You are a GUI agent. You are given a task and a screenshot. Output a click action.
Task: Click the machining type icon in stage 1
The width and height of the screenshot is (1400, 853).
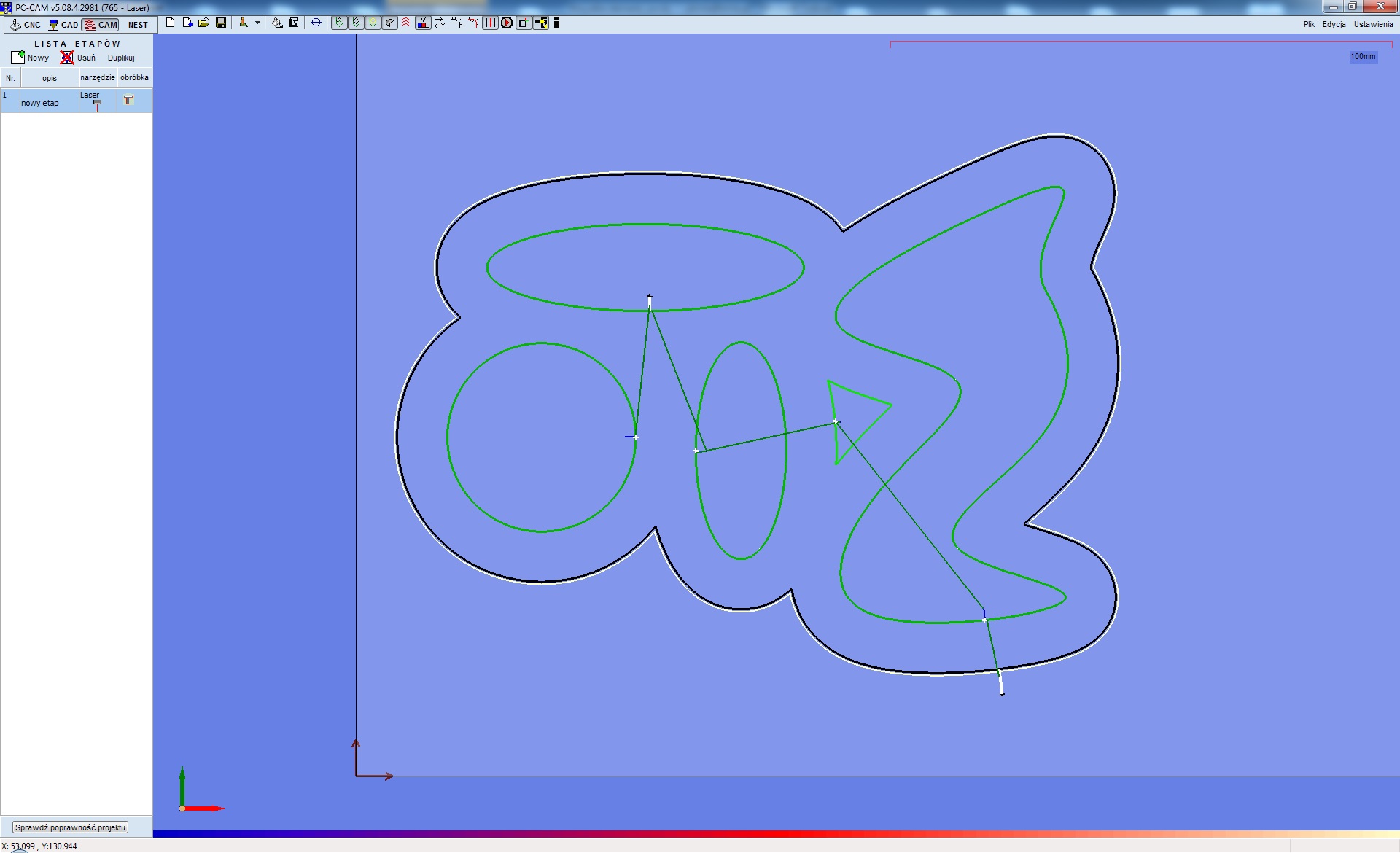pyautogui.click(x=129, y=100)
